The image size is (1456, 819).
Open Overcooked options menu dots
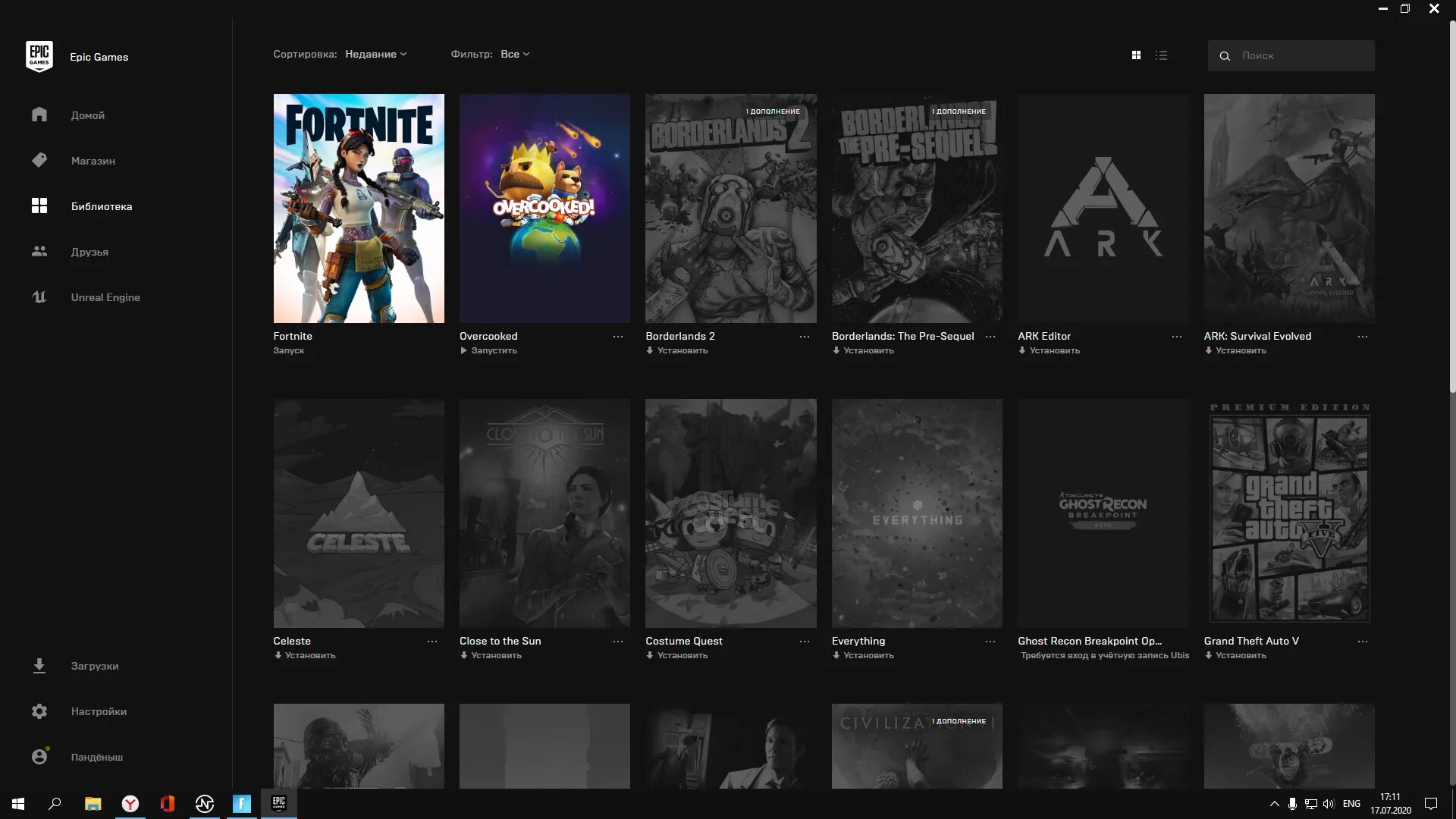pyautogui.click(x=618, y=337)
